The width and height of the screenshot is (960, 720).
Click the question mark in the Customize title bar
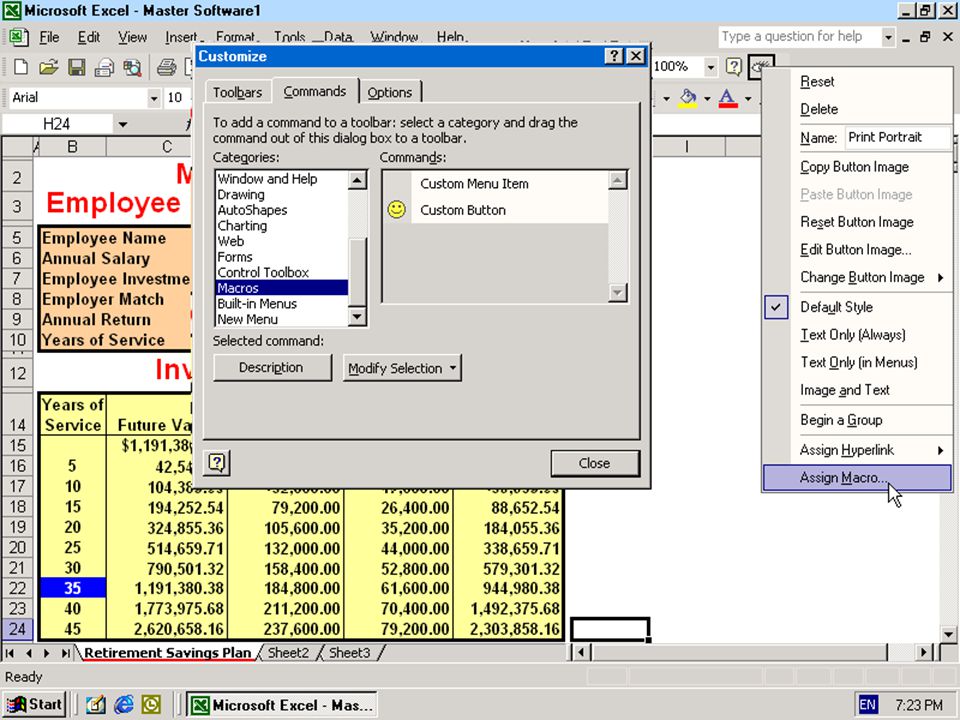tap(613, 56)
